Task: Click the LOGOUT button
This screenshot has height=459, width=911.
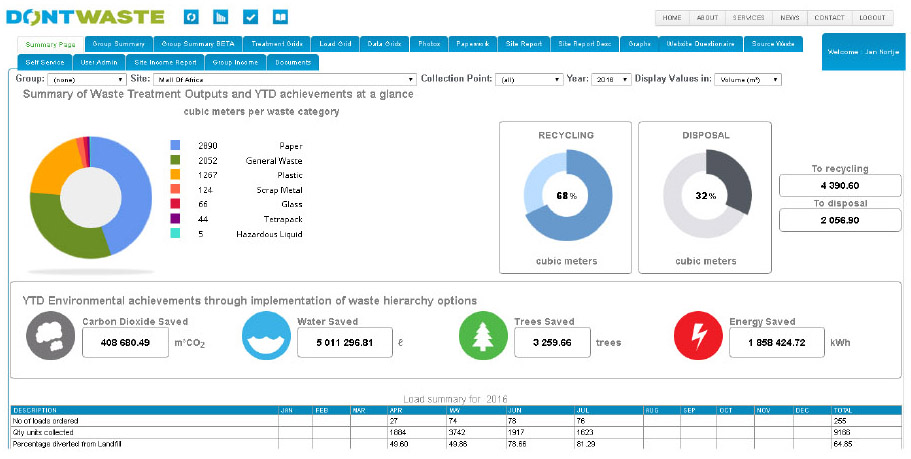Action: (871, 18)
